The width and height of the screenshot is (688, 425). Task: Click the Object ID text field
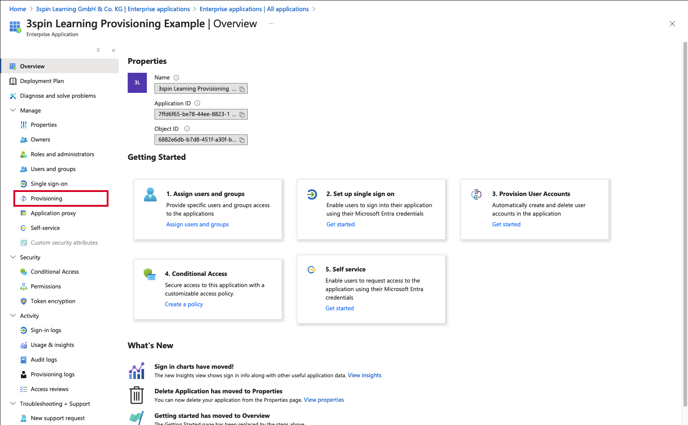(x=201, y=139)
